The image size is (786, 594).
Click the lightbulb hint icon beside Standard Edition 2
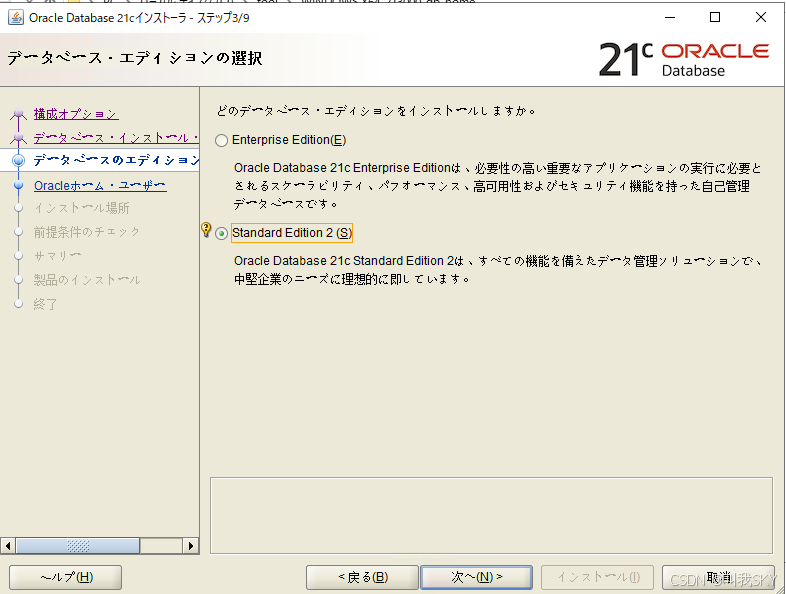point(206,230)
